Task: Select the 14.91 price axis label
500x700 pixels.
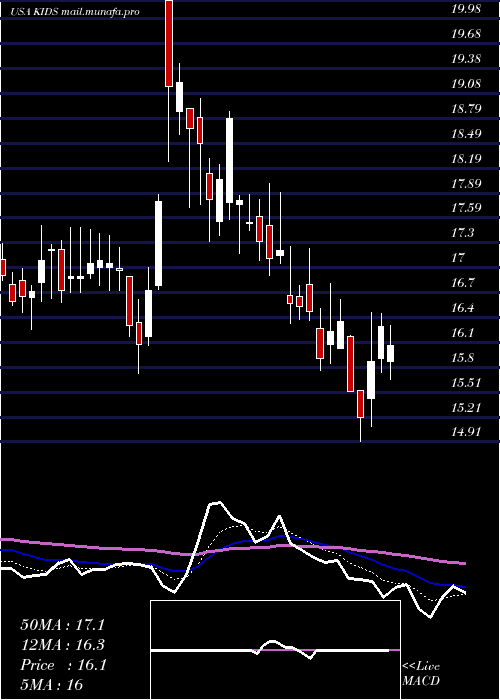Action: pyautogui.click(x=466, y=432)
